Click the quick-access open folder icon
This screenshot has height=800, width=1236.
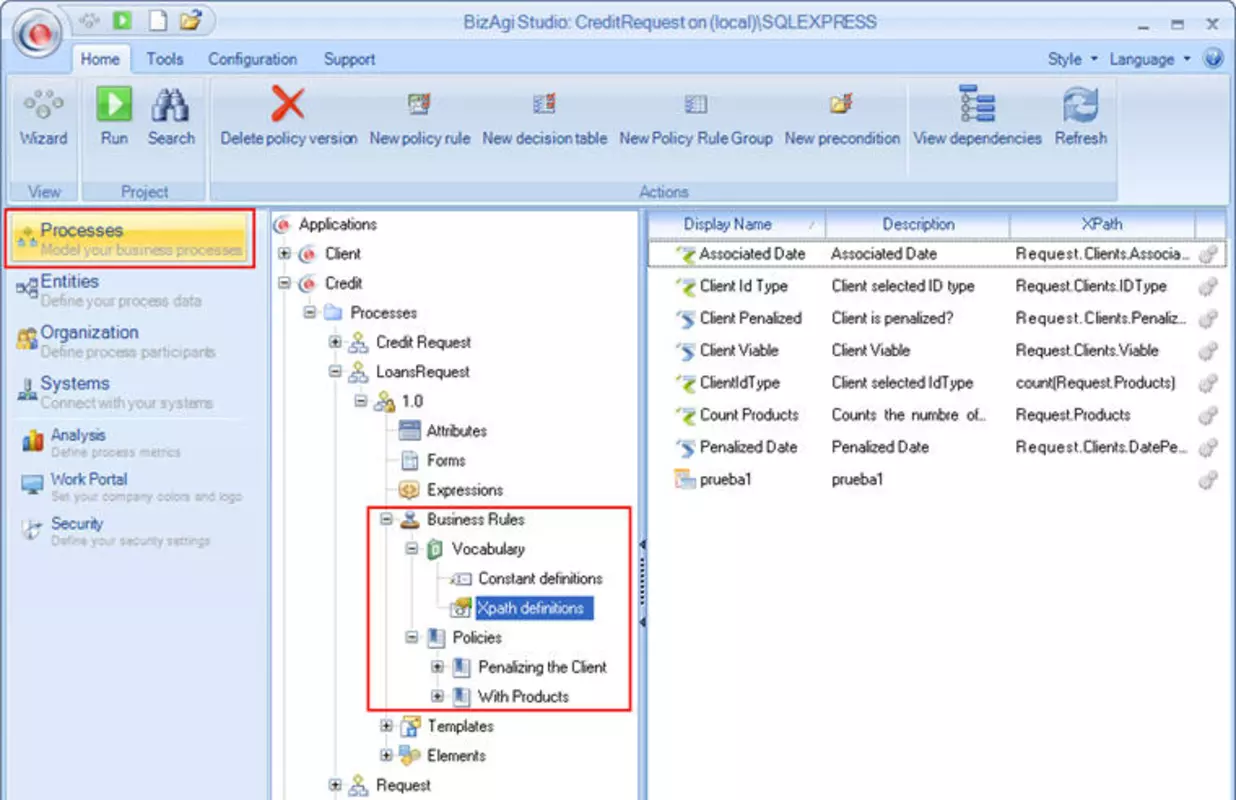(x=190, y=19)
